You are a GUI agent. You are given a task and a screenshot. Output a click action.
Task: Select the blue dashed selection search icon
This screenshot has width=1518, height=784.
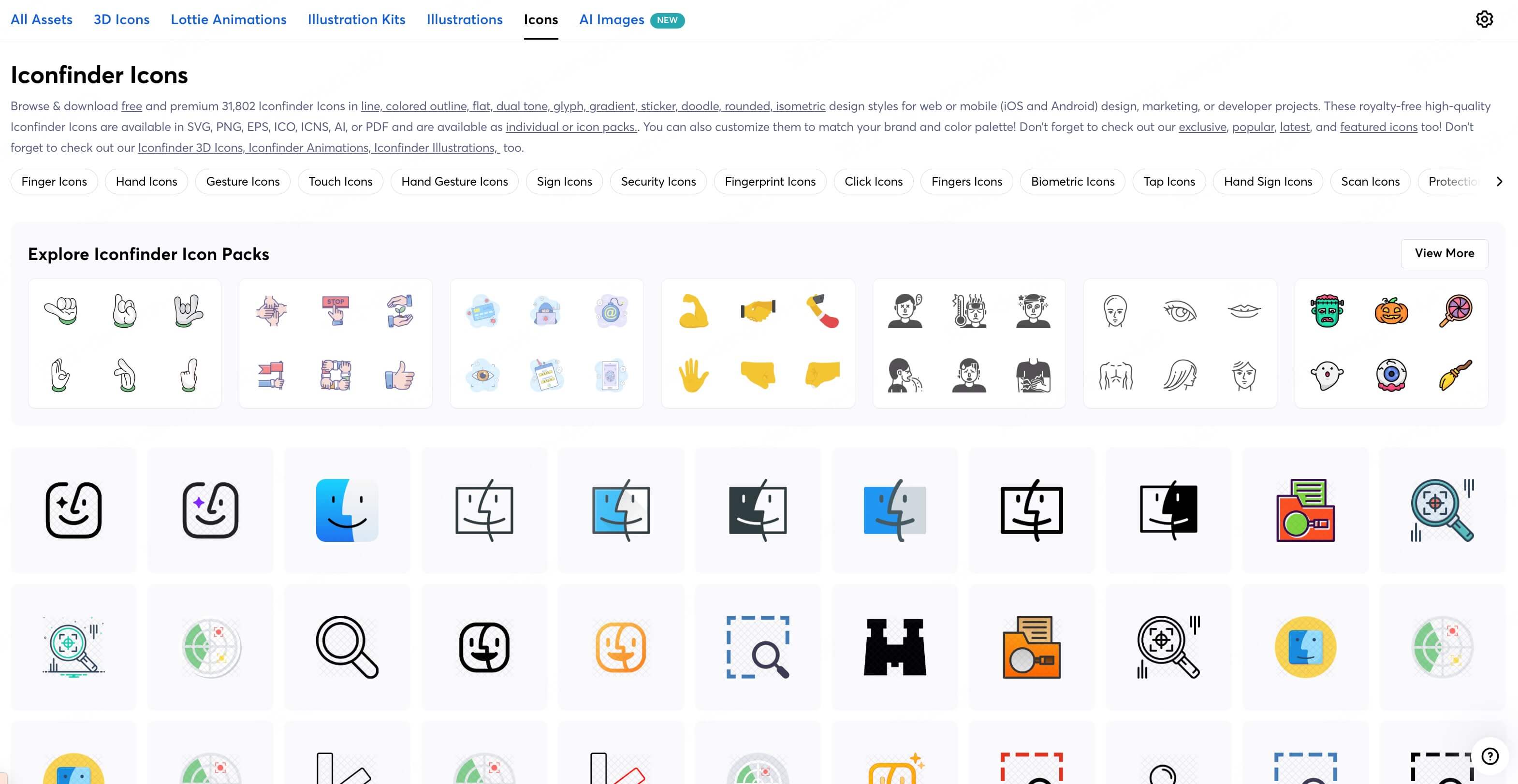[758, 647]
